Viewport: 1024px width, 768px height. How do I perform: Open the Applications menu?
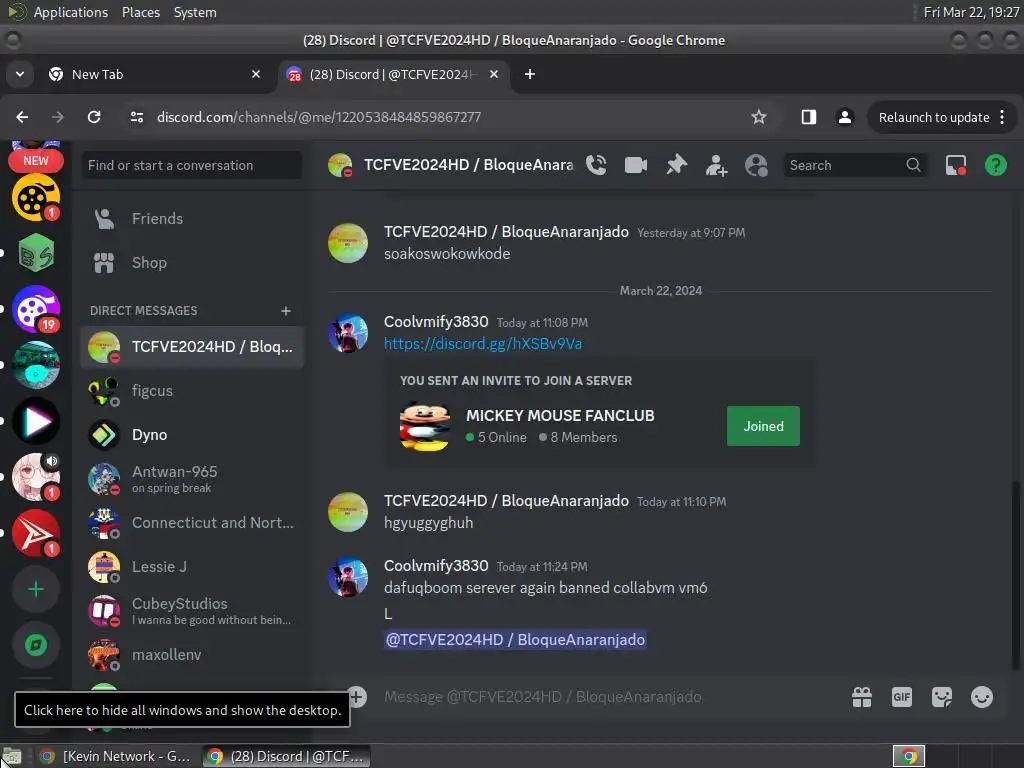pyautogui.click(x=71, y=12)
